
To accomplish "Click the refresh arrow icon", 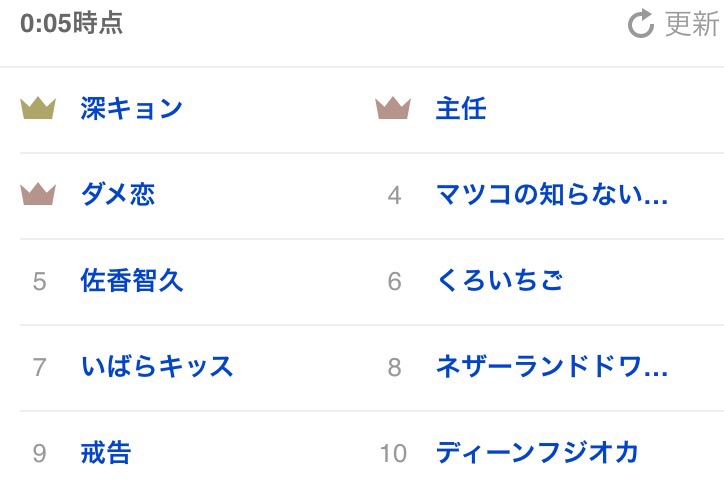I will pos(640,24).
